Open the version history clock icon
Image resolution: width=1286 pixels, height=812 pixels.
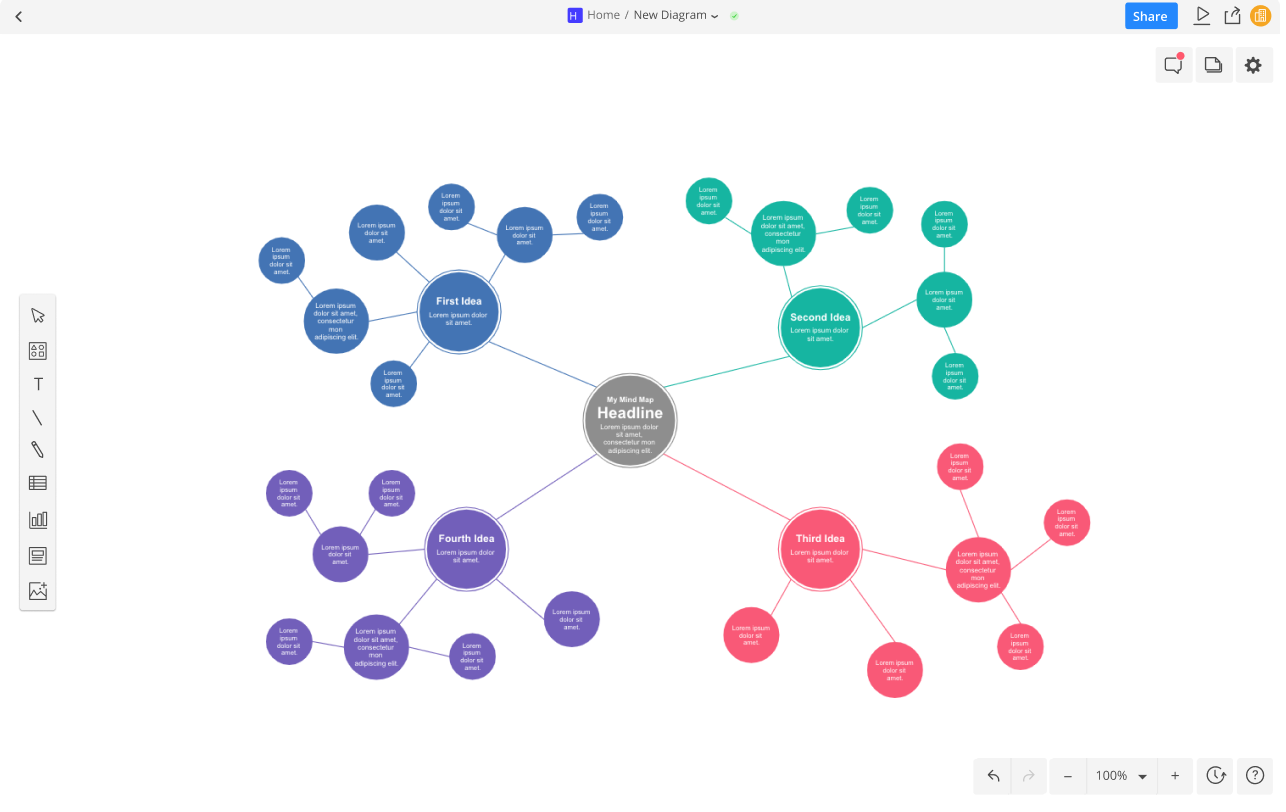point(1215,775)
